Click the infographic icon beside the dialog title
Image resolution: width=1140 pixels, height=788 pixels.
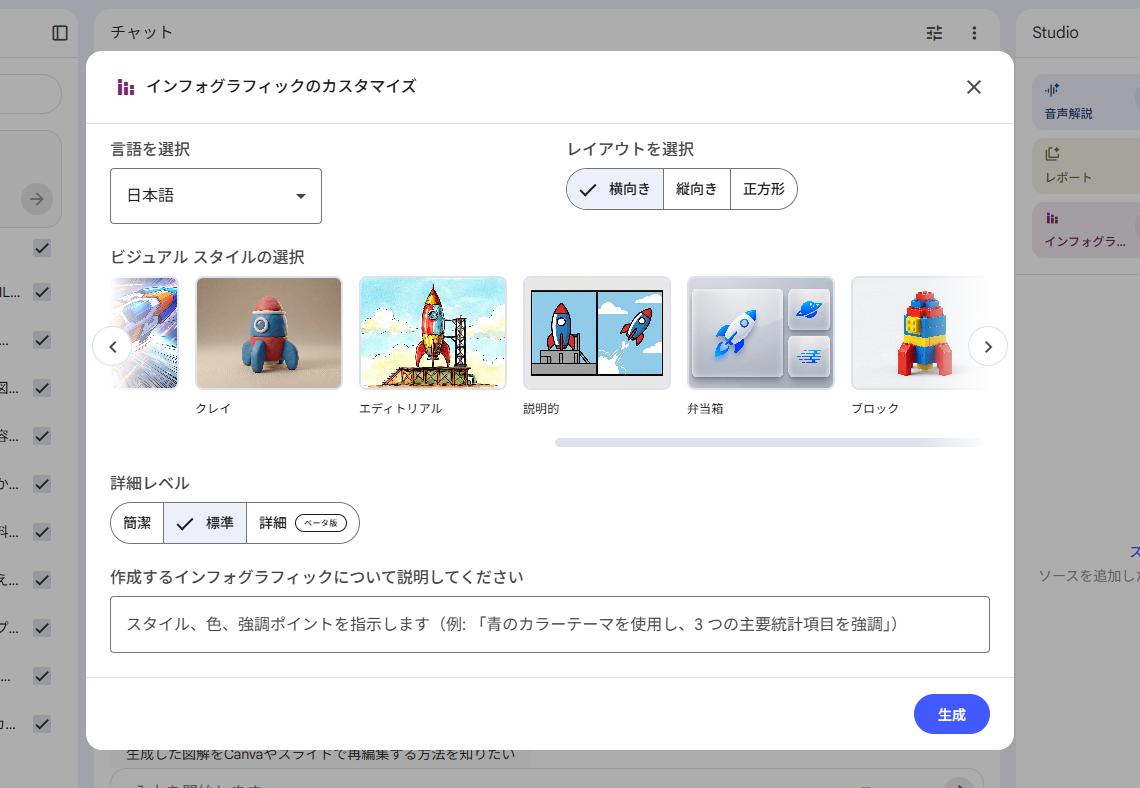(124, 87)
